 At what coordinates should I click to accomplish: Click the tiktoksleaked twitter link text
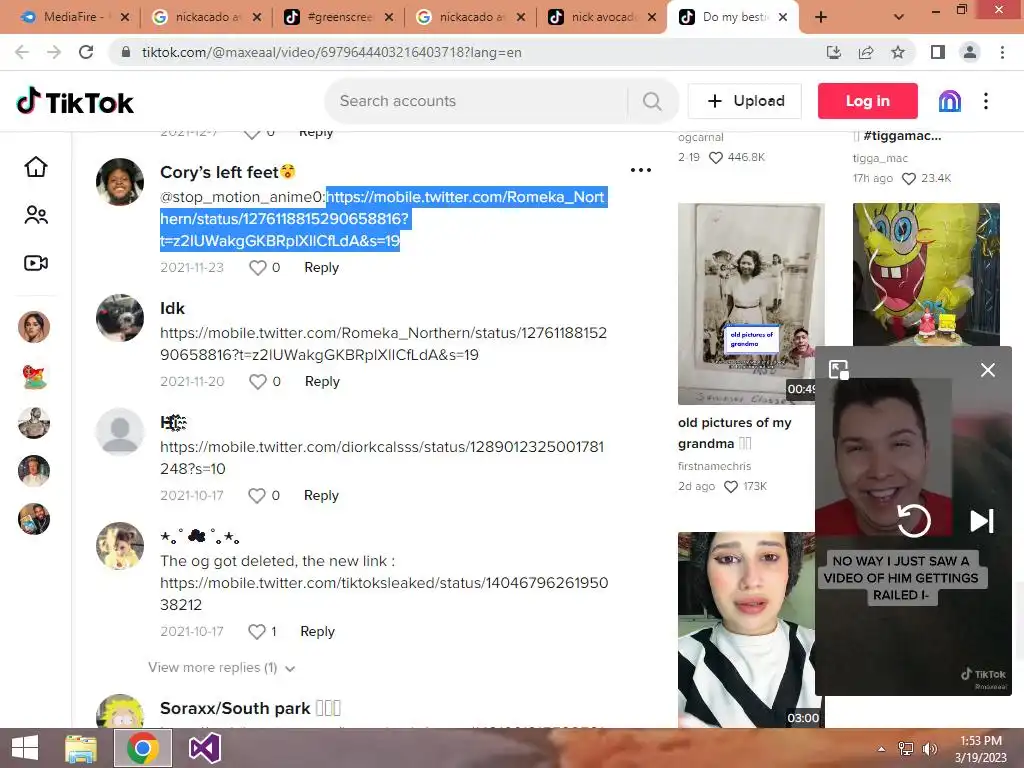point(384,593)
